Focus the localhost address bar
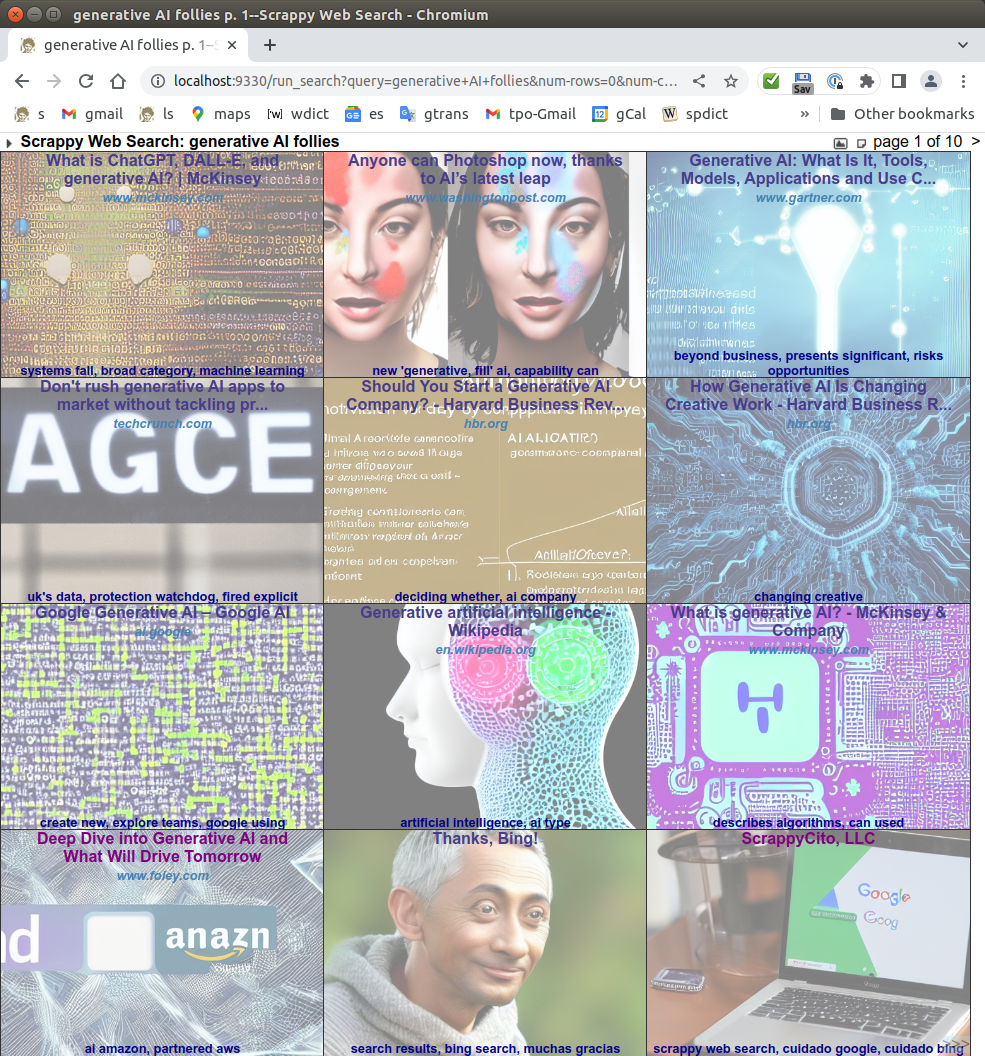 (424, 81)
